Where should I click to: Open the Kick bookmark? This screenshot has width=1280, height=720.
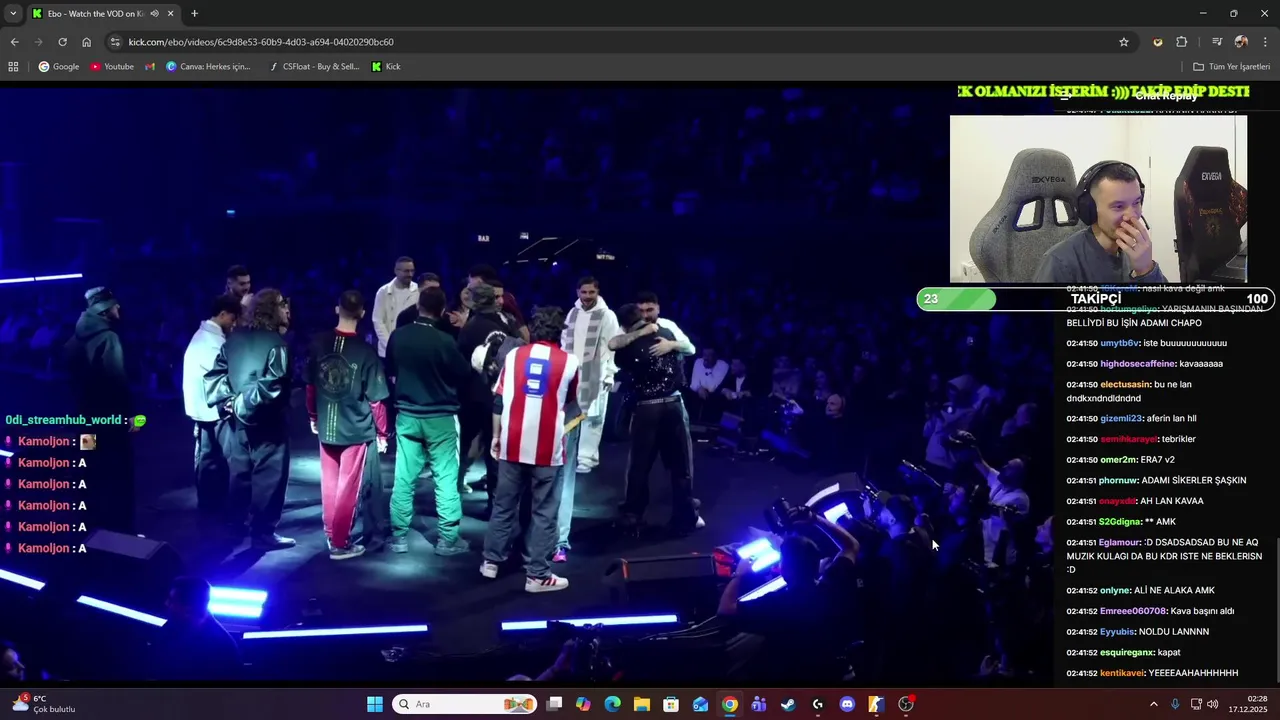[386, 67]
